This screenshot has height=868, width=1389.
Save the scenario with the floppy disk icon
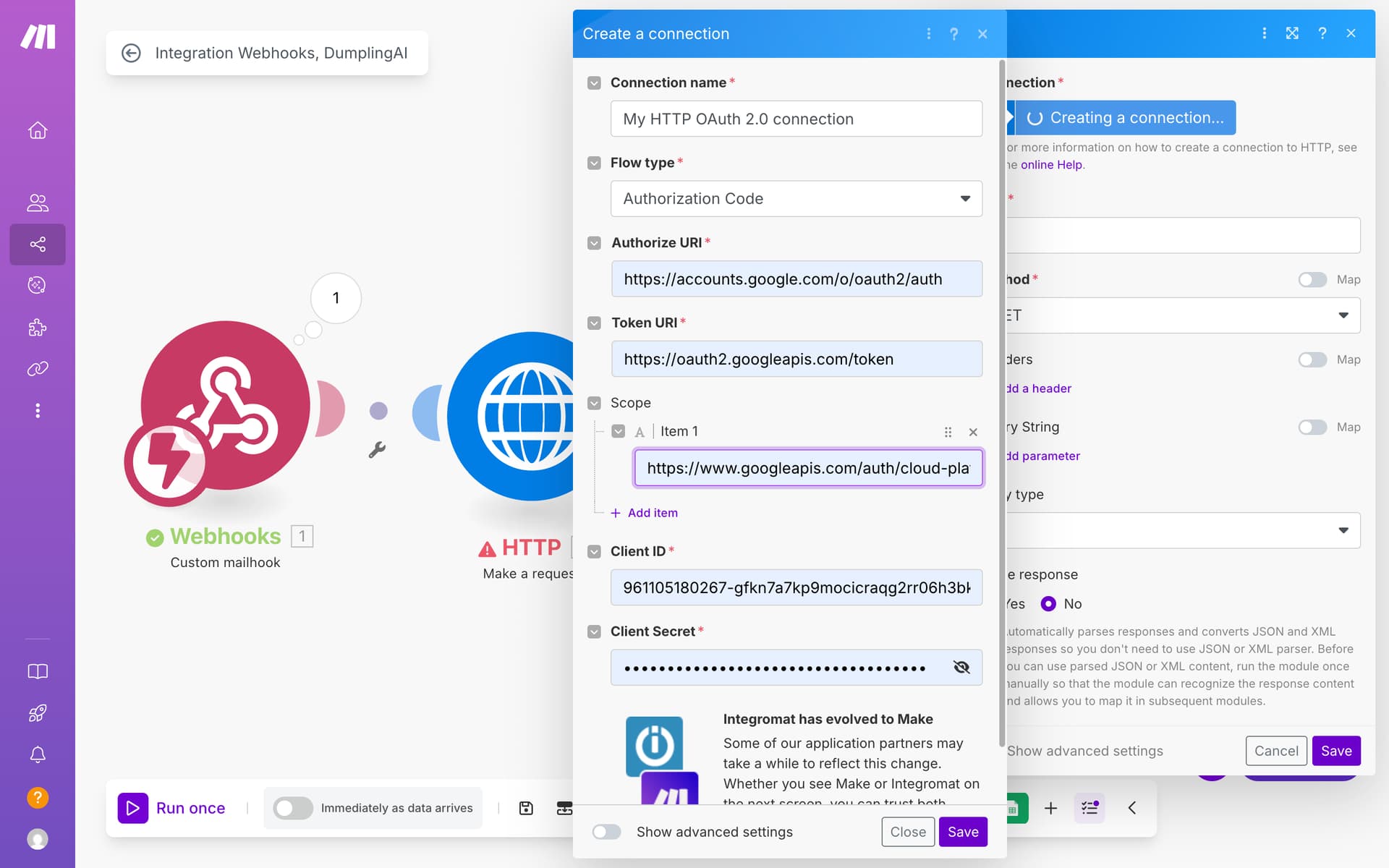(x=526, y=808)
